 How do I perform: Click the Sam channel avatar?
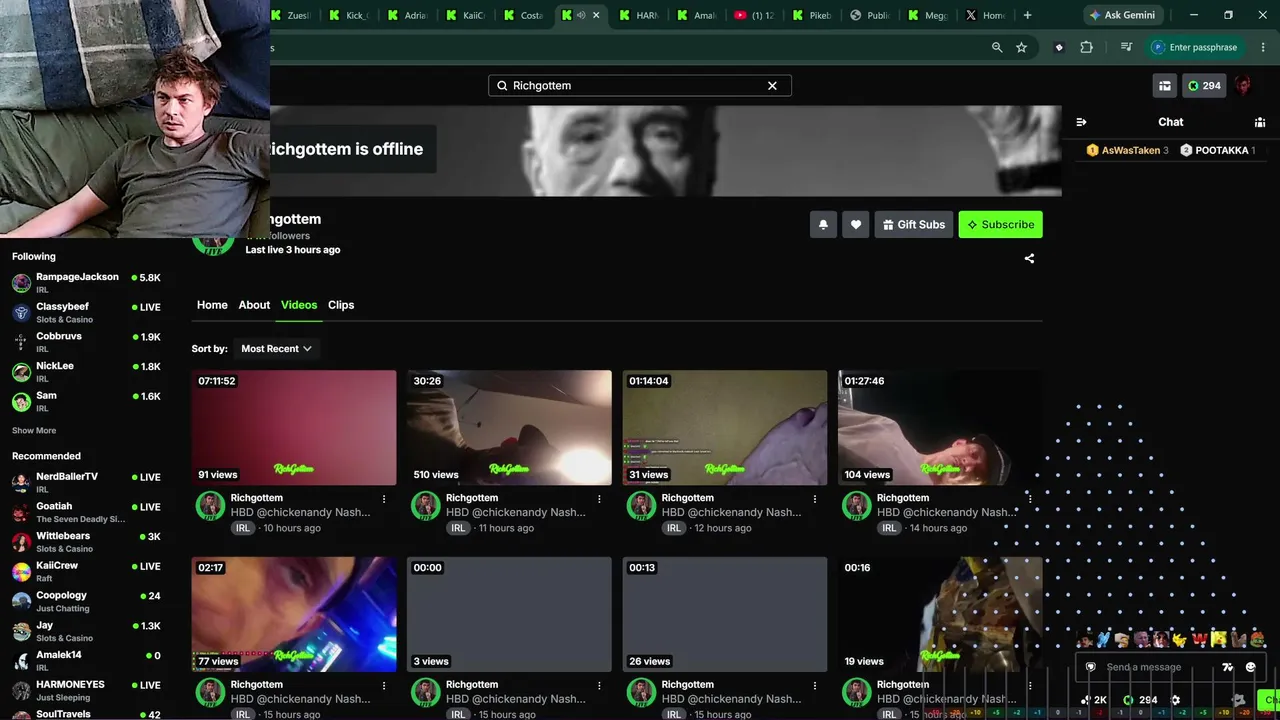coord(21,402)
